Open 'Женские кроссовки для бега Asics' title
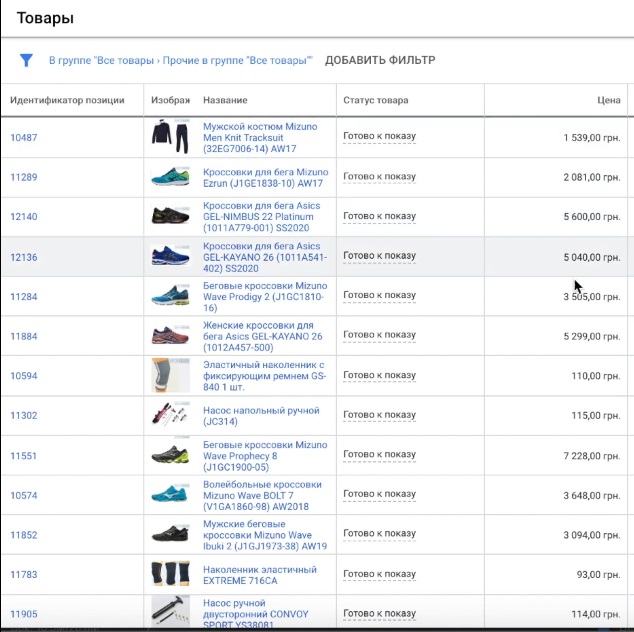 pos(263,336)
